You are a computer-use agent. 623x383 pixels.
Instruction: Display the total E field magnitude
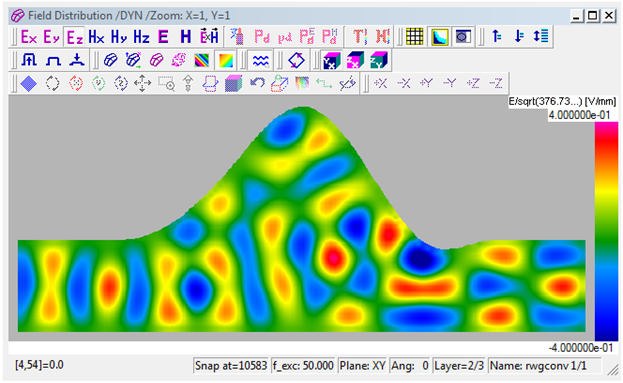click(x=163, y=37)
